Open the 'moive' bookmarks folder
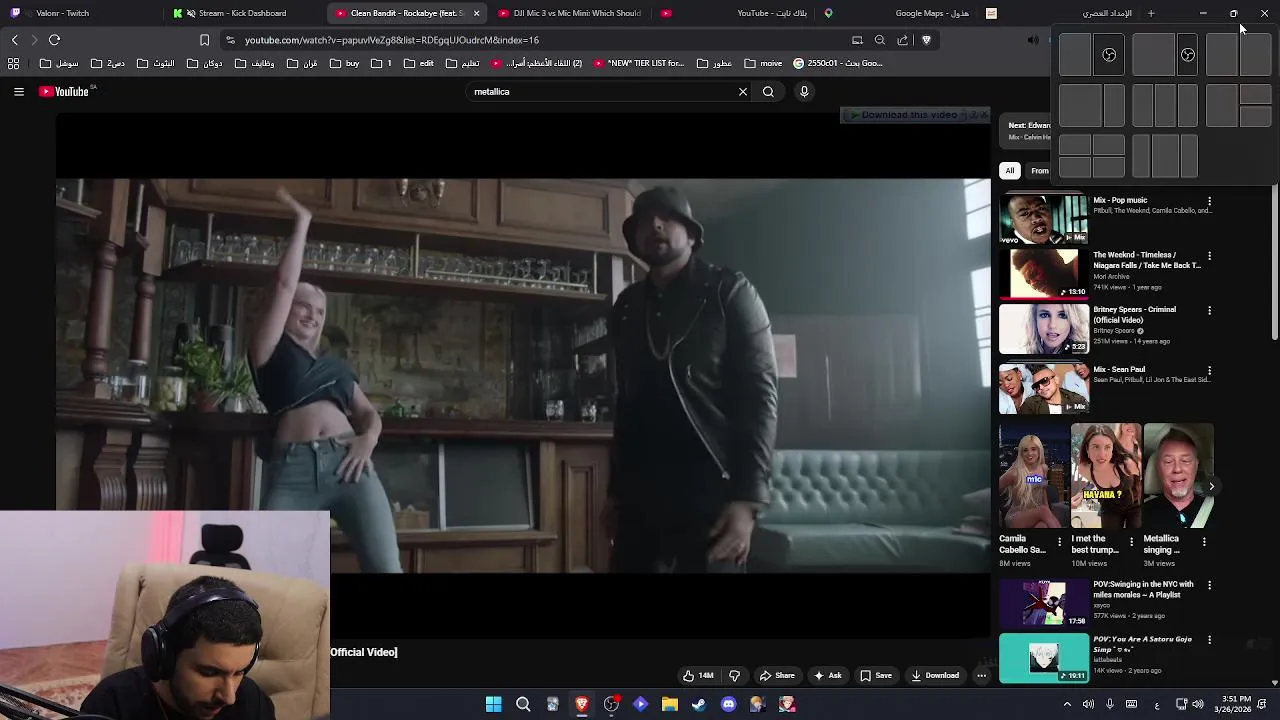 (763, 63)
